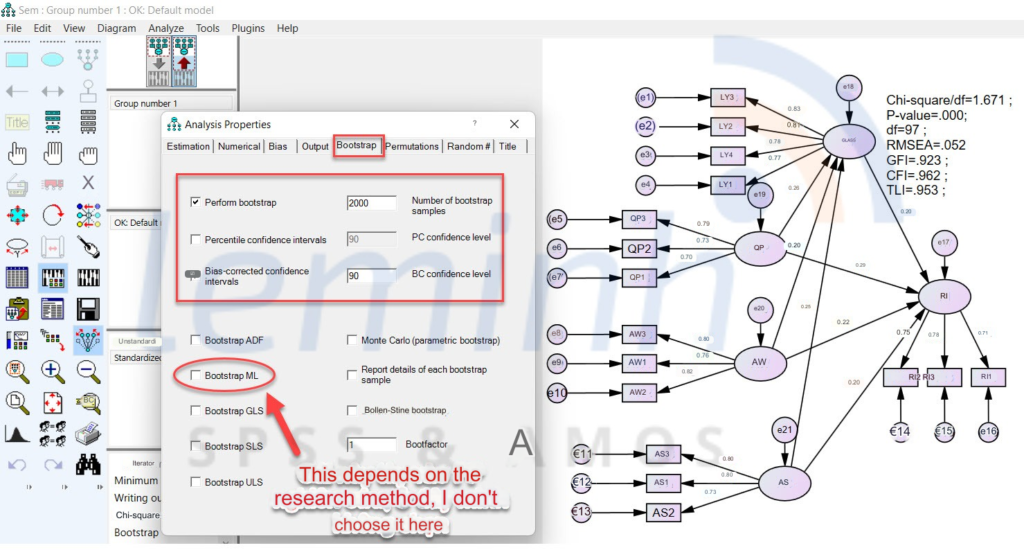Click the Title drawing tool
The height and width of the screenshot is (550, 1024).
click(17, 122)
